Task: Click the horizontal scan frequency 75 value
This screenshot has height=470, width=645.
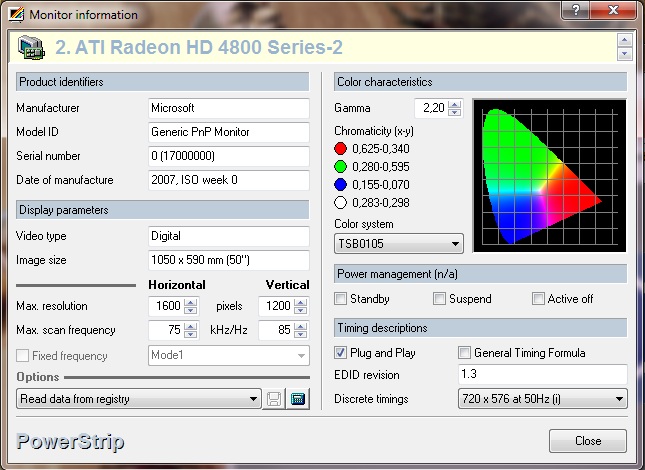Action: [x=167, y=330]
